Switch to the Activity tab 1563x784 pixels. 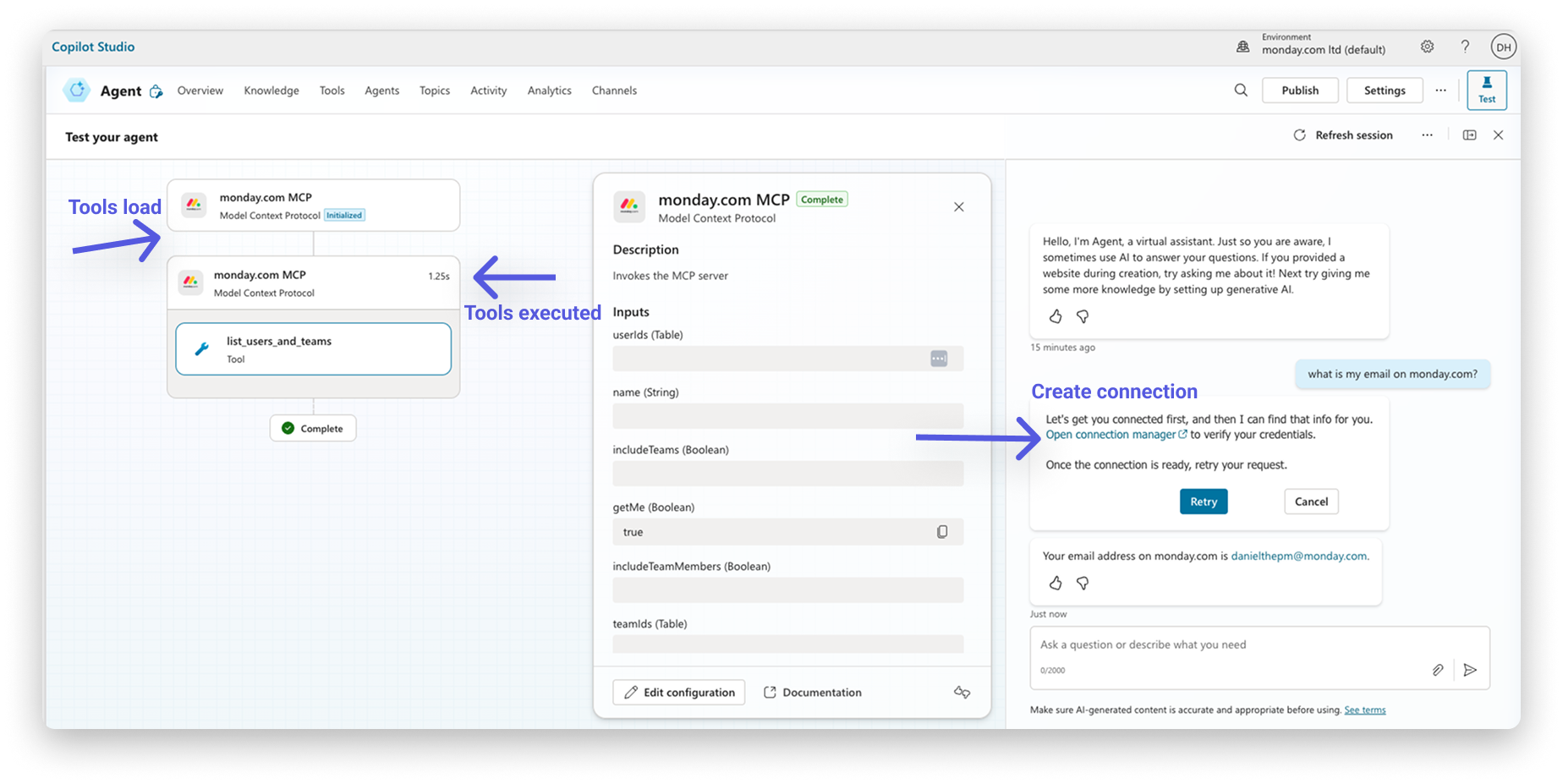pos(489,90)
